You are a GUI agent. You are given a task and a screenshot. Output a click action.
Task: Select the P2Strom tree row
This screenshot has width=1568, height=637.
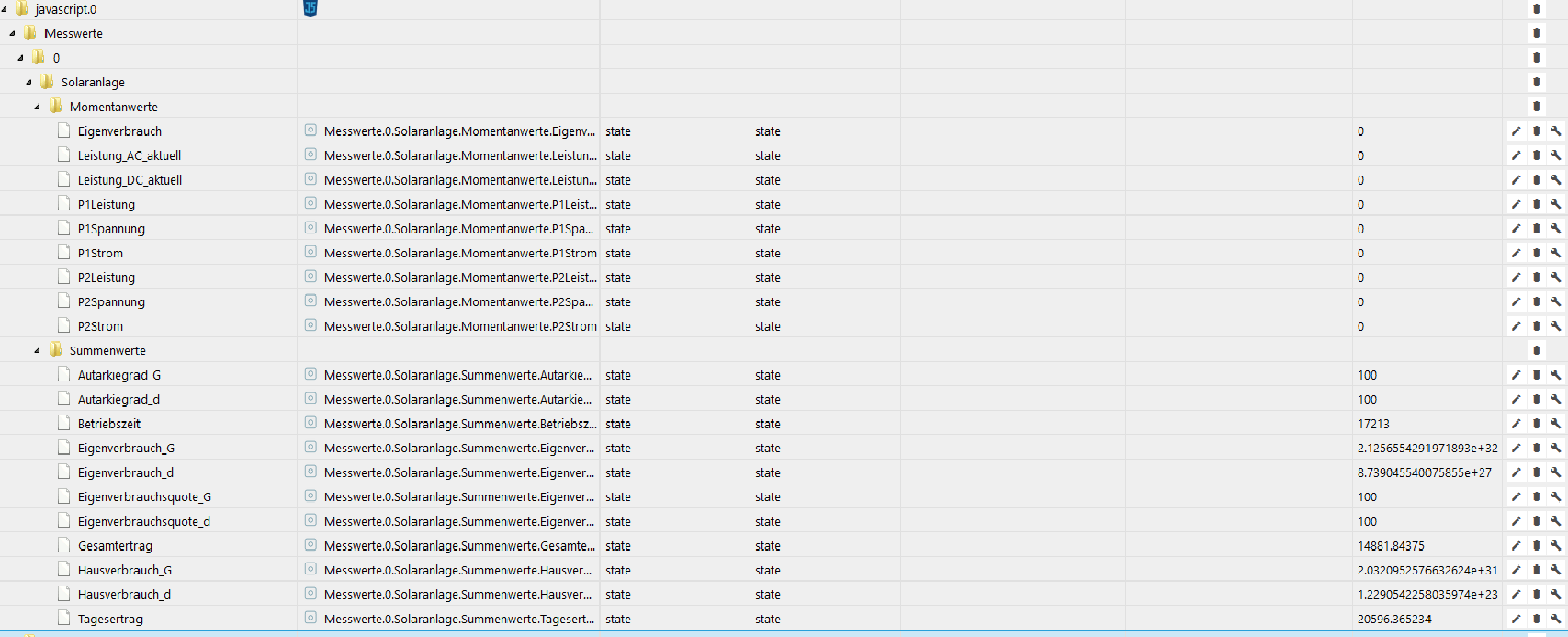coord(100,326)
